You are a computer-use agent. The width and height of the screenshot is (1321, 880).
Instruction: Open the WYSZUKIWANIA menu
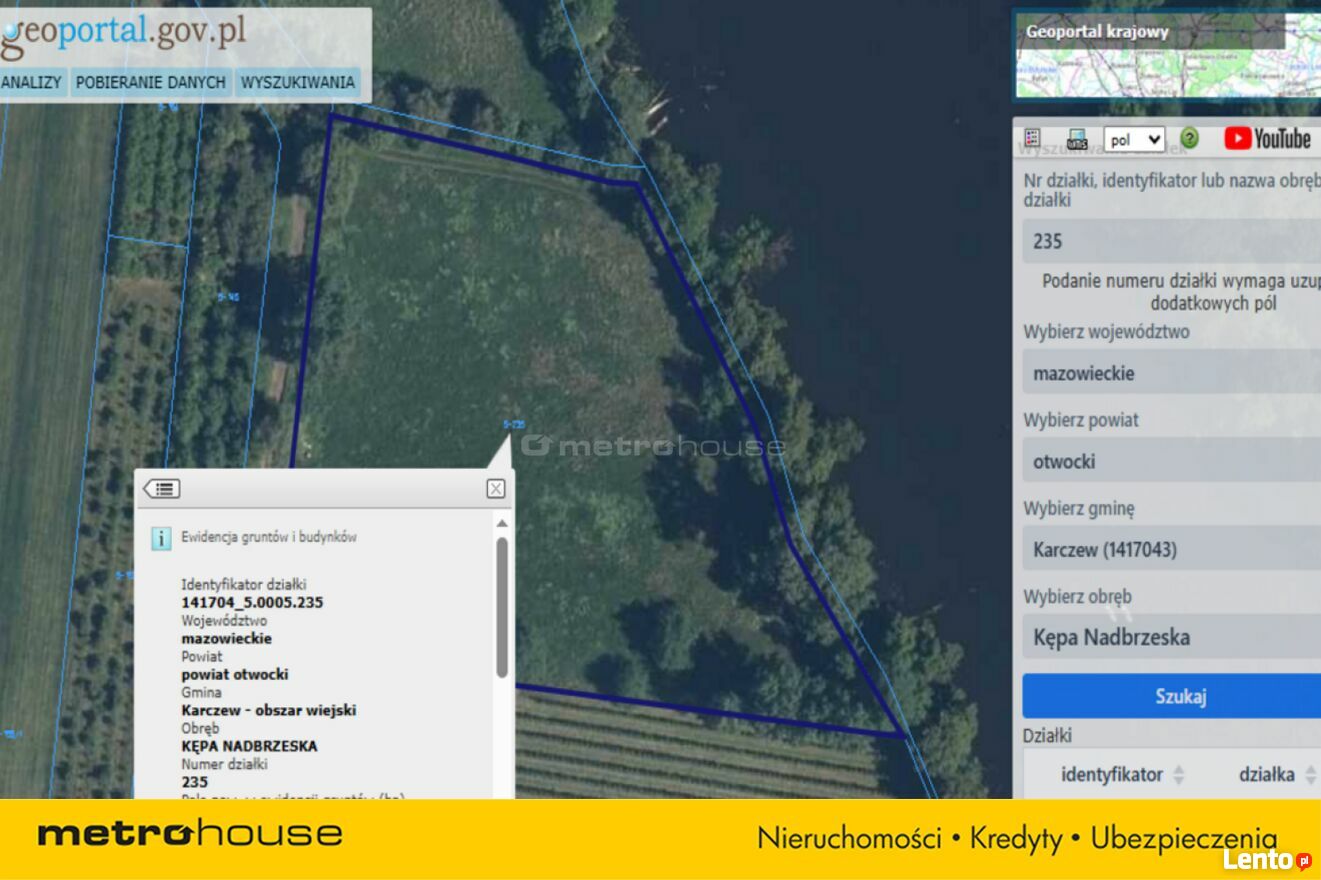point(298,82)
